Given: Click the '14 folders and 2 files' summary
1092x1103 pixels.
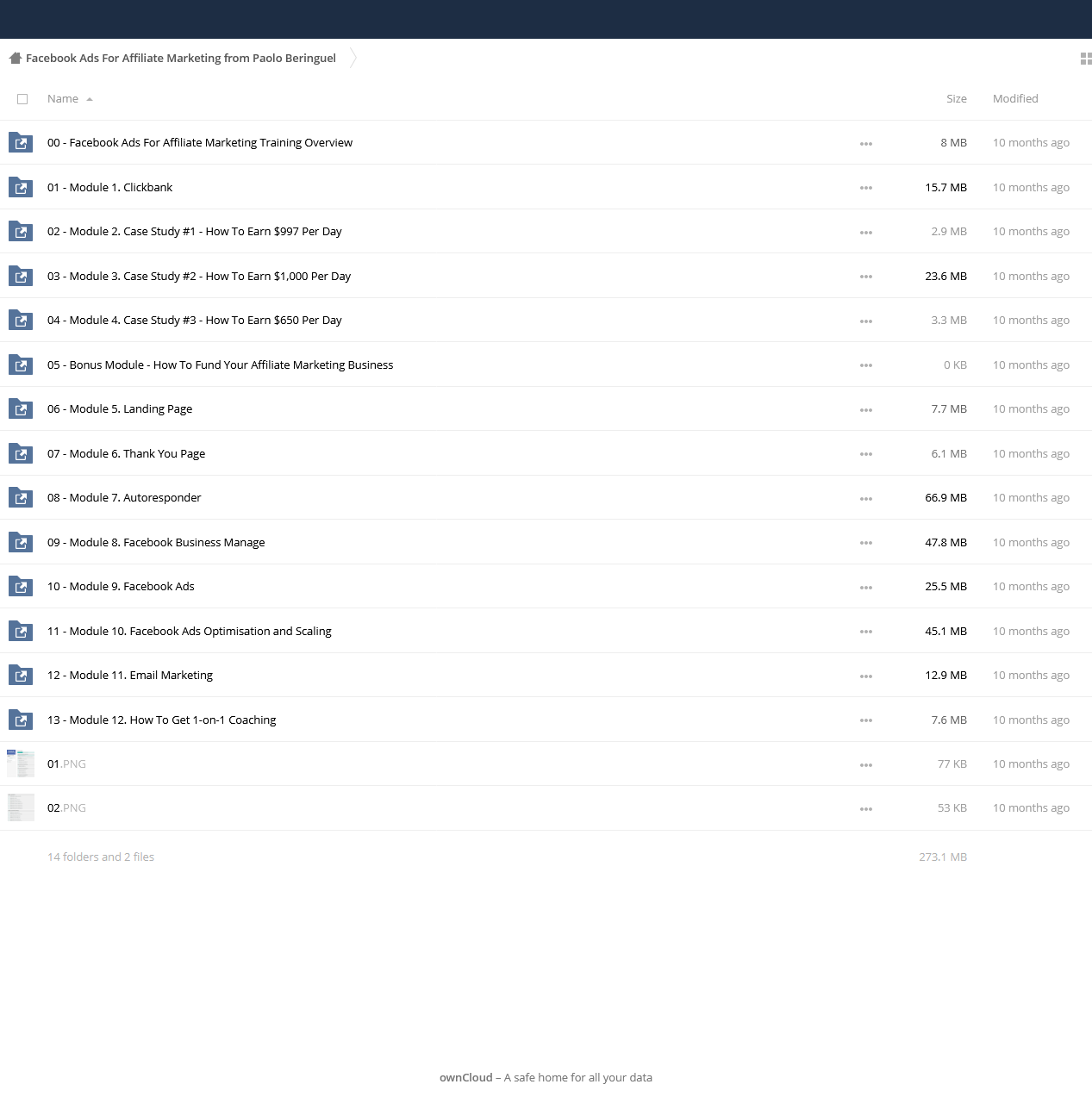Looking at the screenshot, I should pos(101,857).
